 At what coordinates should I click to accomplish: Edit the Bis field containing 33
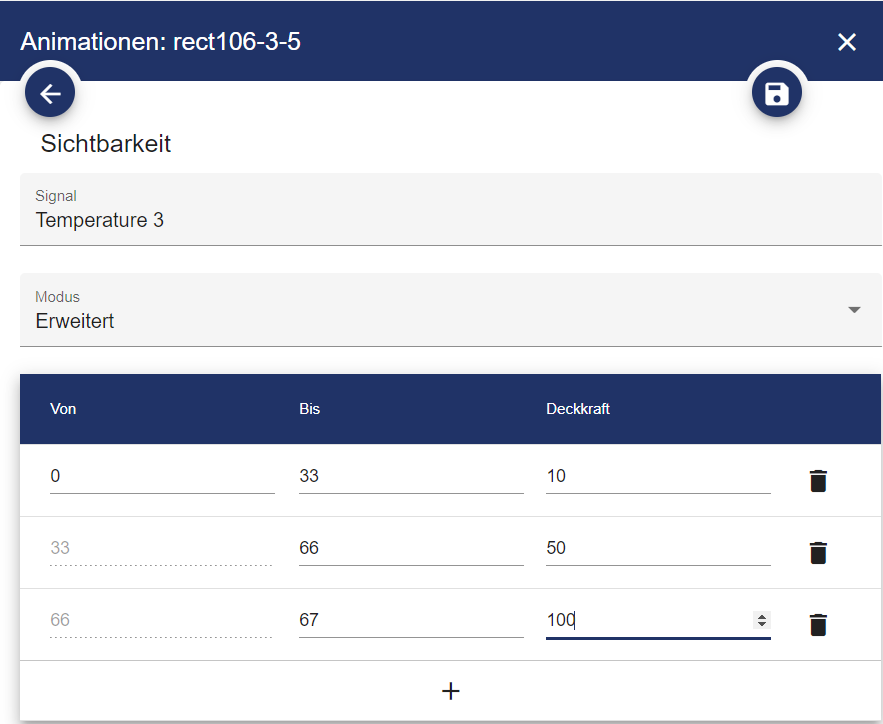[x=410, y=477]
